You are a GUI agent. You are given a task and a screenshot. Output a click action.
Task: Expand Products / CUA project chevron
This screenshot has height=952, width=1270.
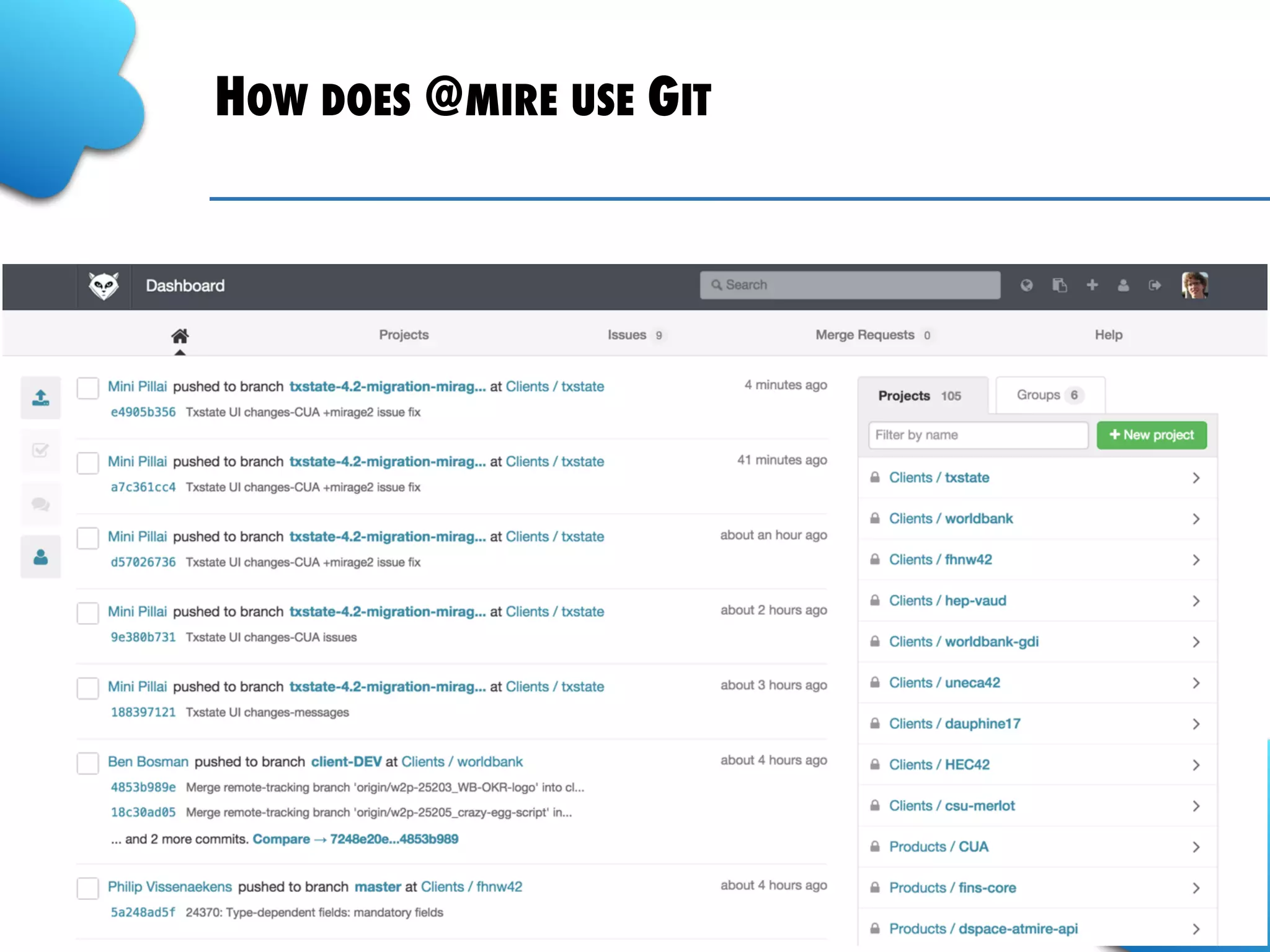pyautogui.click(x=1196, y=847)
